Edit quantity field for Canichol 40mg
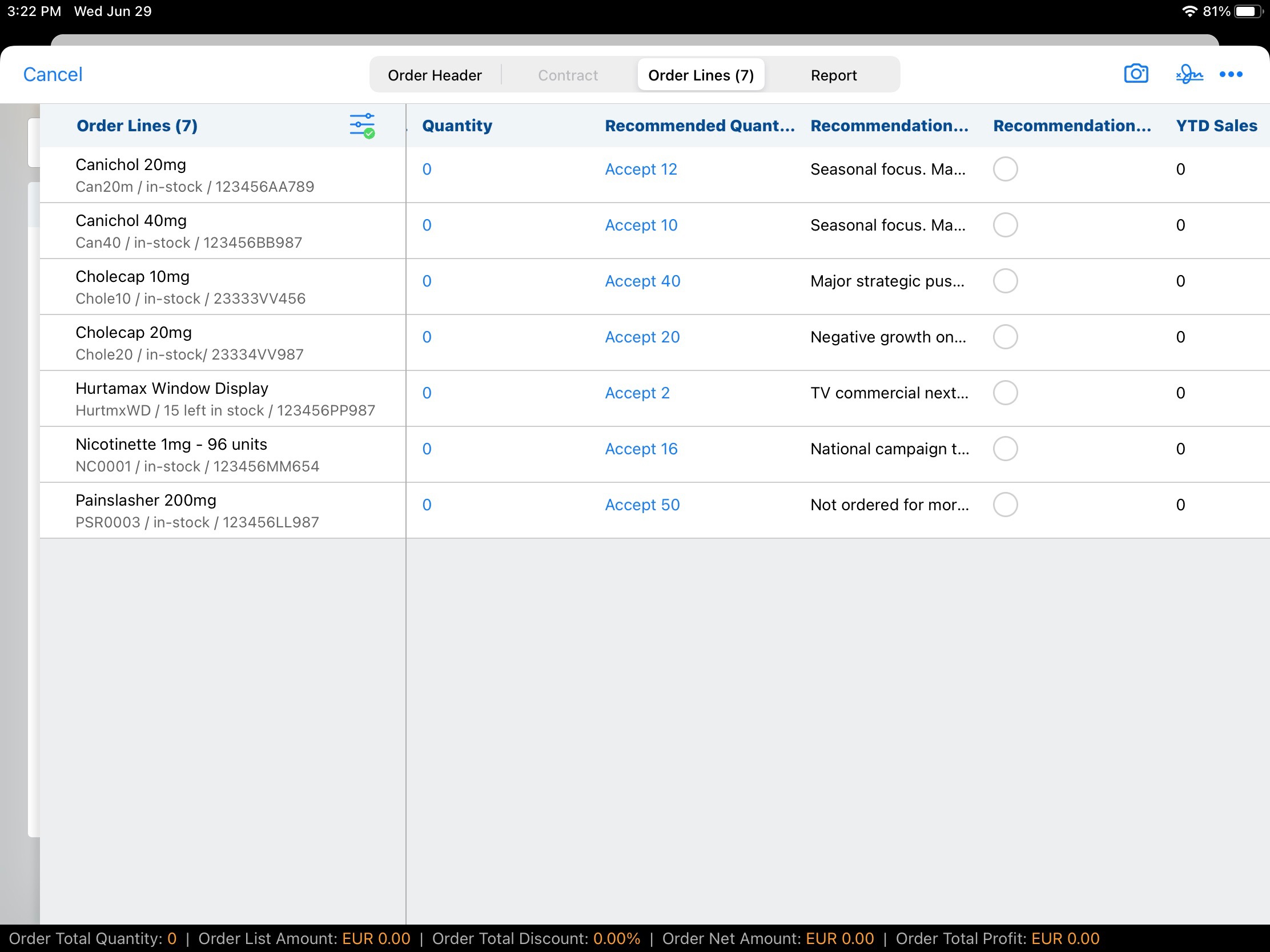Screen dimensions: 1270x952 [x=427, y=225]
